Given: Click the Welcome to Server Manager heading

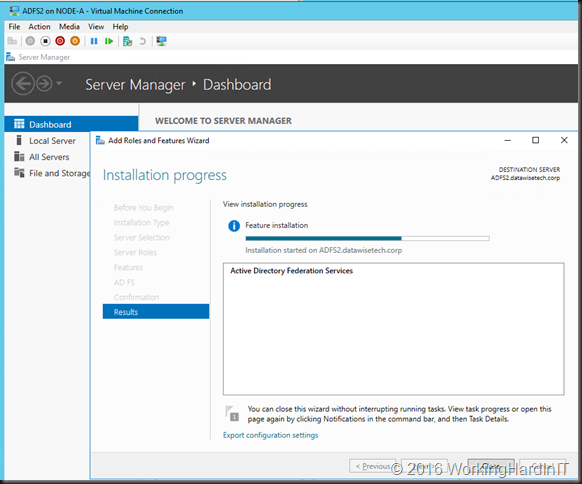Looking at the screenshot, I should 223,121.
